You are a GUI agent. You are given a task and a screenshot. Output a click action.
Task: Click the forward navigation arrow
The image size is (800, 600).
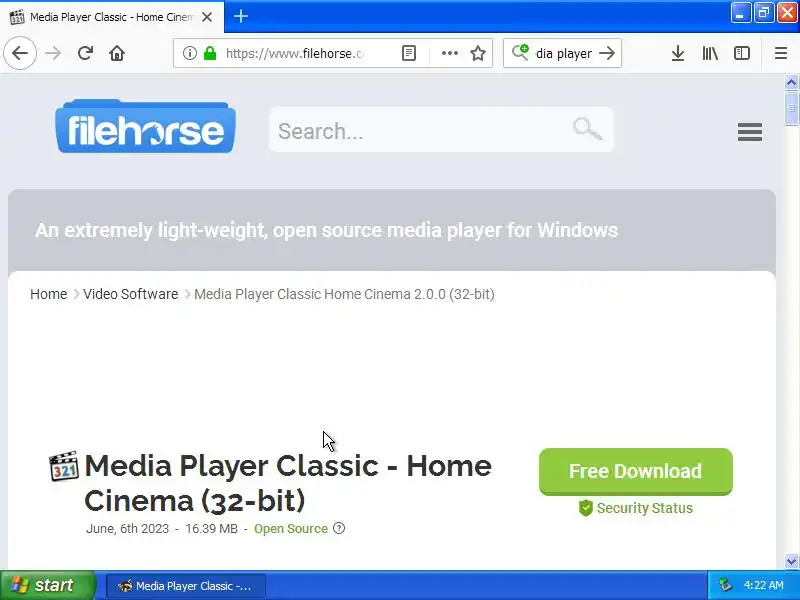click(53, 53)
